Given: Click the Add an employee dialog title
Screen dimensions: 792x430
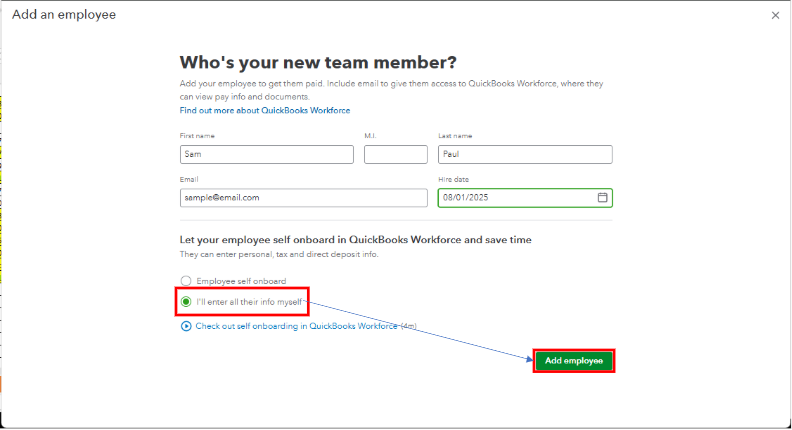Looking at the screenshot, I should pos(64,15).
